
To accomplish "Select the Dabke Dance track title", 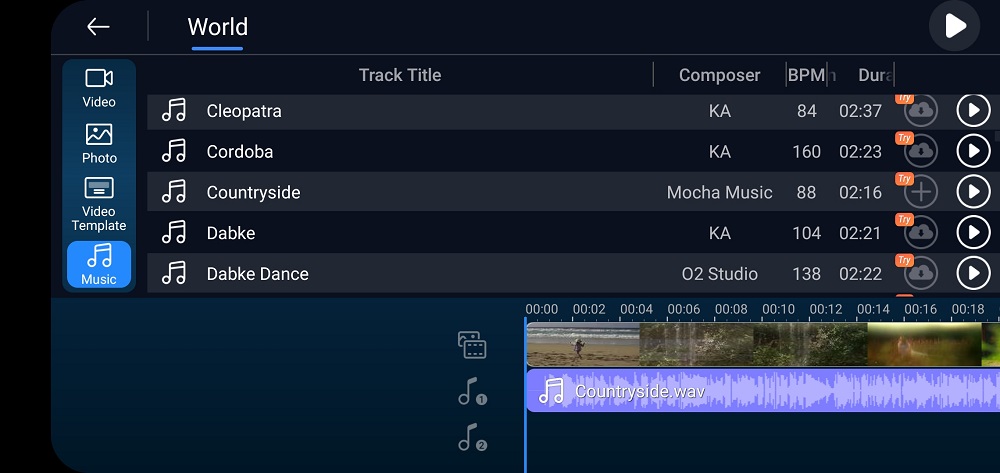I will (x=257, y=274).
